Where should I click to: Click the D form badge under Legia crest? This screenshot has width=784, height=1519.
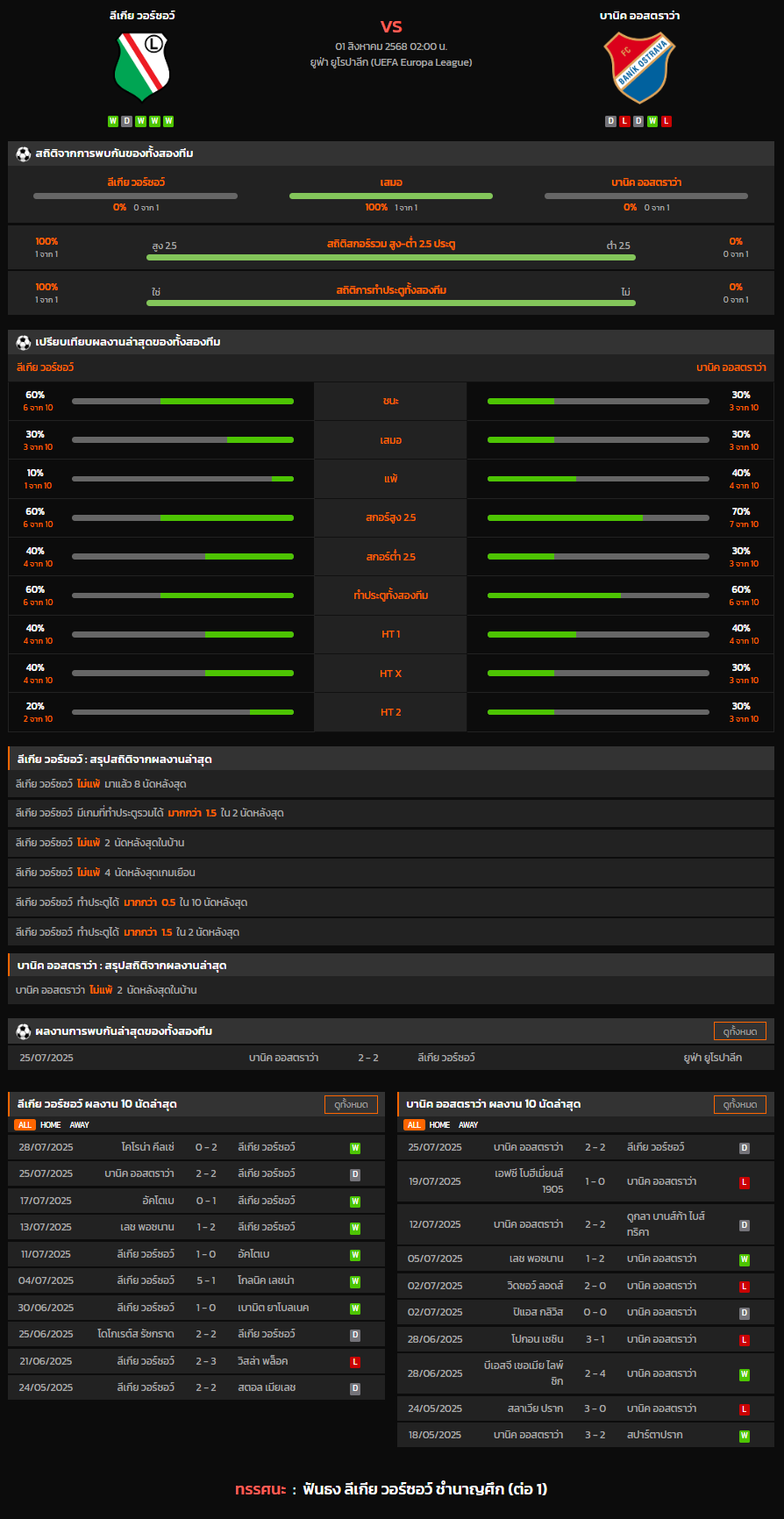tap(127, 121)
